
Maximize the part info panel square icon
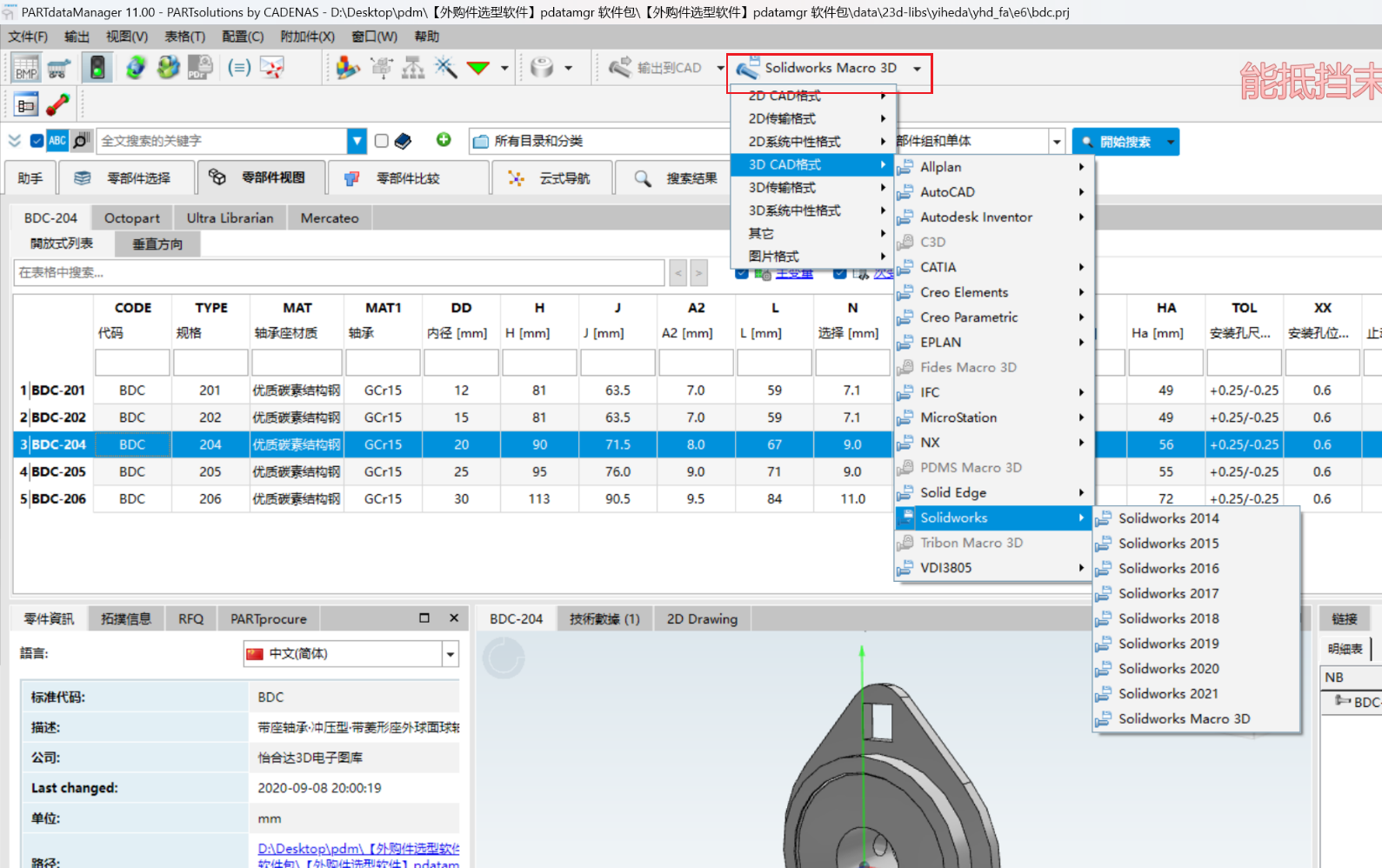coord(424,618)
